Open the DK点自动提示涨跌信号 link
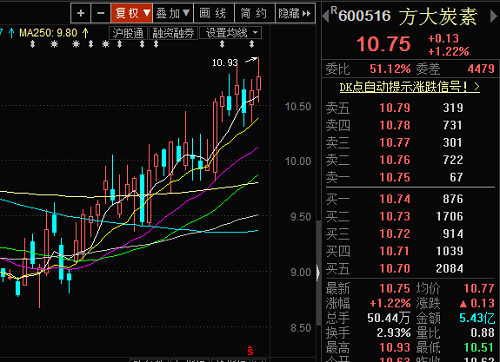The width and height of the screenshot is (500, 362). click(x=410, y=87)
